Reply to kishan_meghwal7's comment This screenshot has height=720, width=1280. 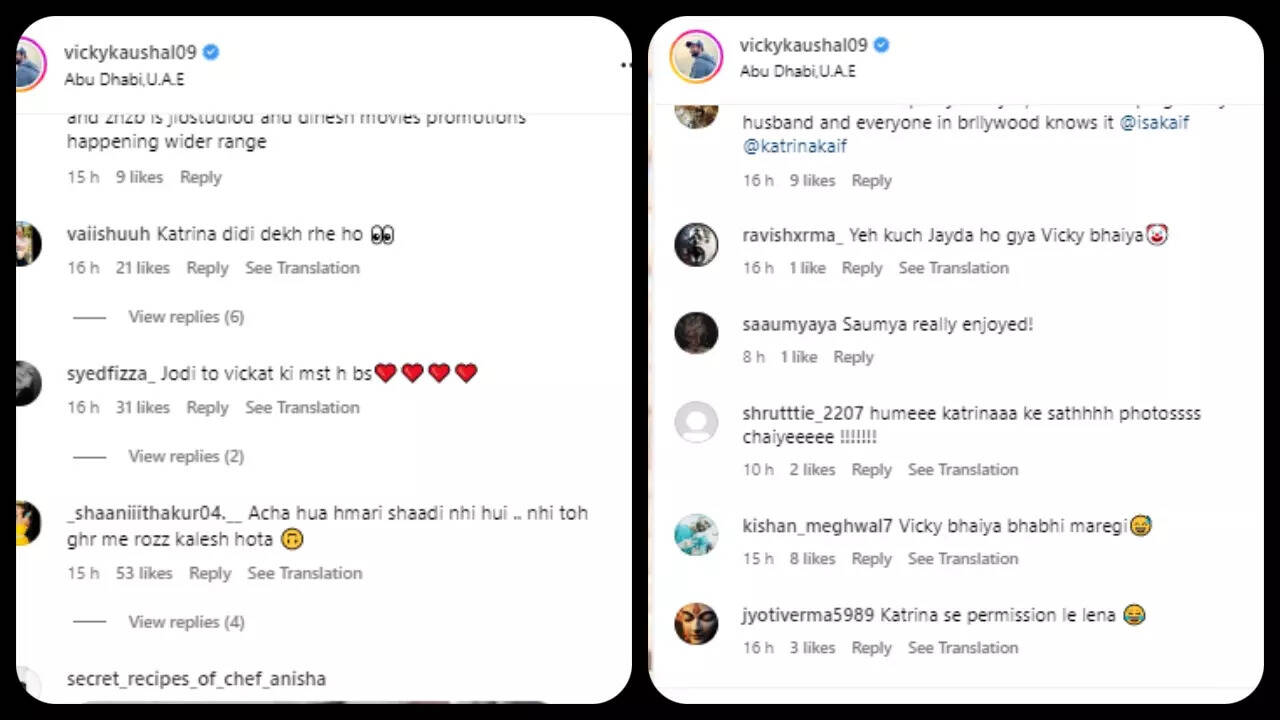871,559
